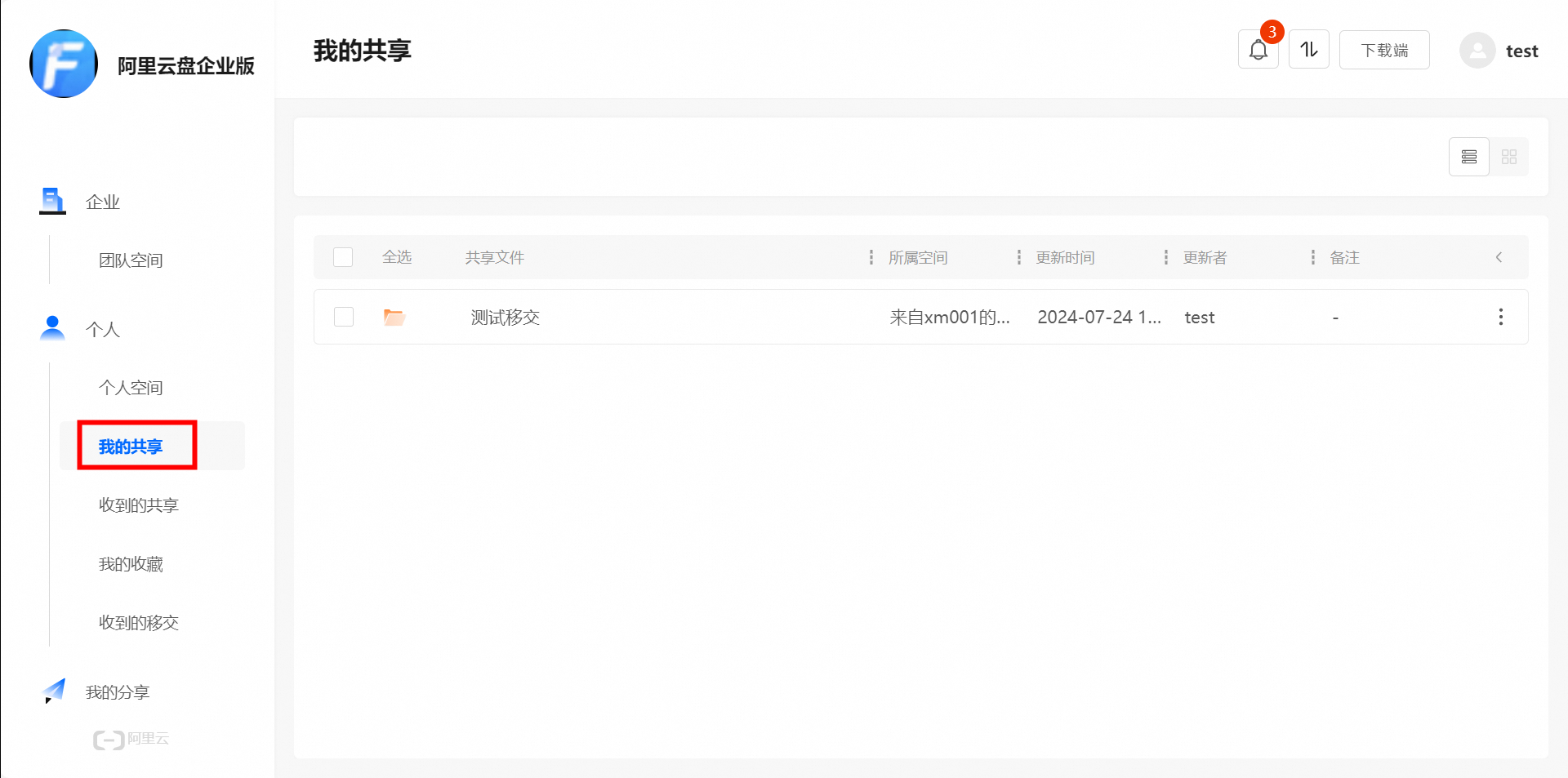Open 我的分享 in the sidebar
Image resolution: width=1568 pixels, height=778 pixels.
tap(118, 692)
